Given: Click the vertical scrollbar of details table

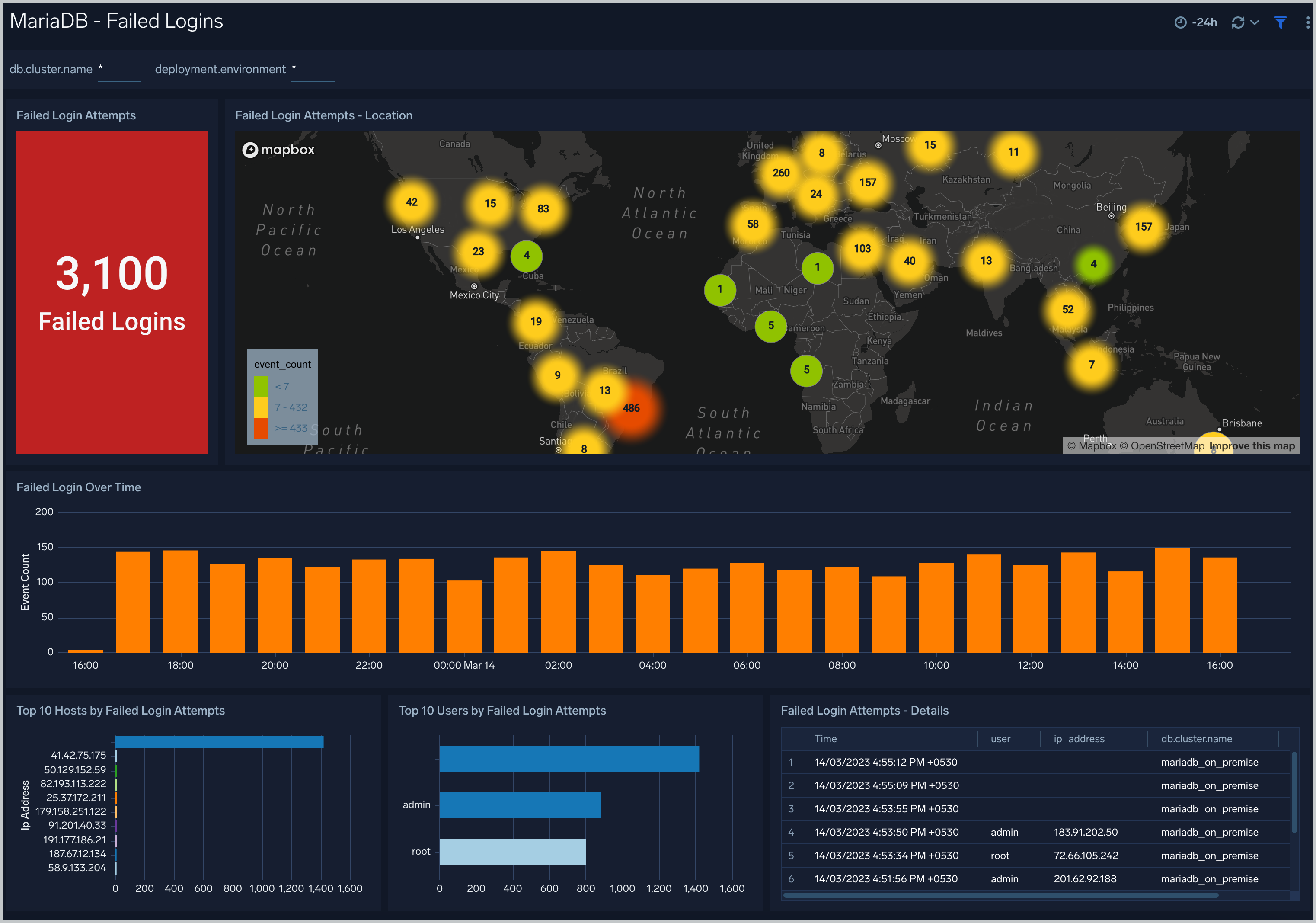Looking at the screenshot, I should 1294,793.
